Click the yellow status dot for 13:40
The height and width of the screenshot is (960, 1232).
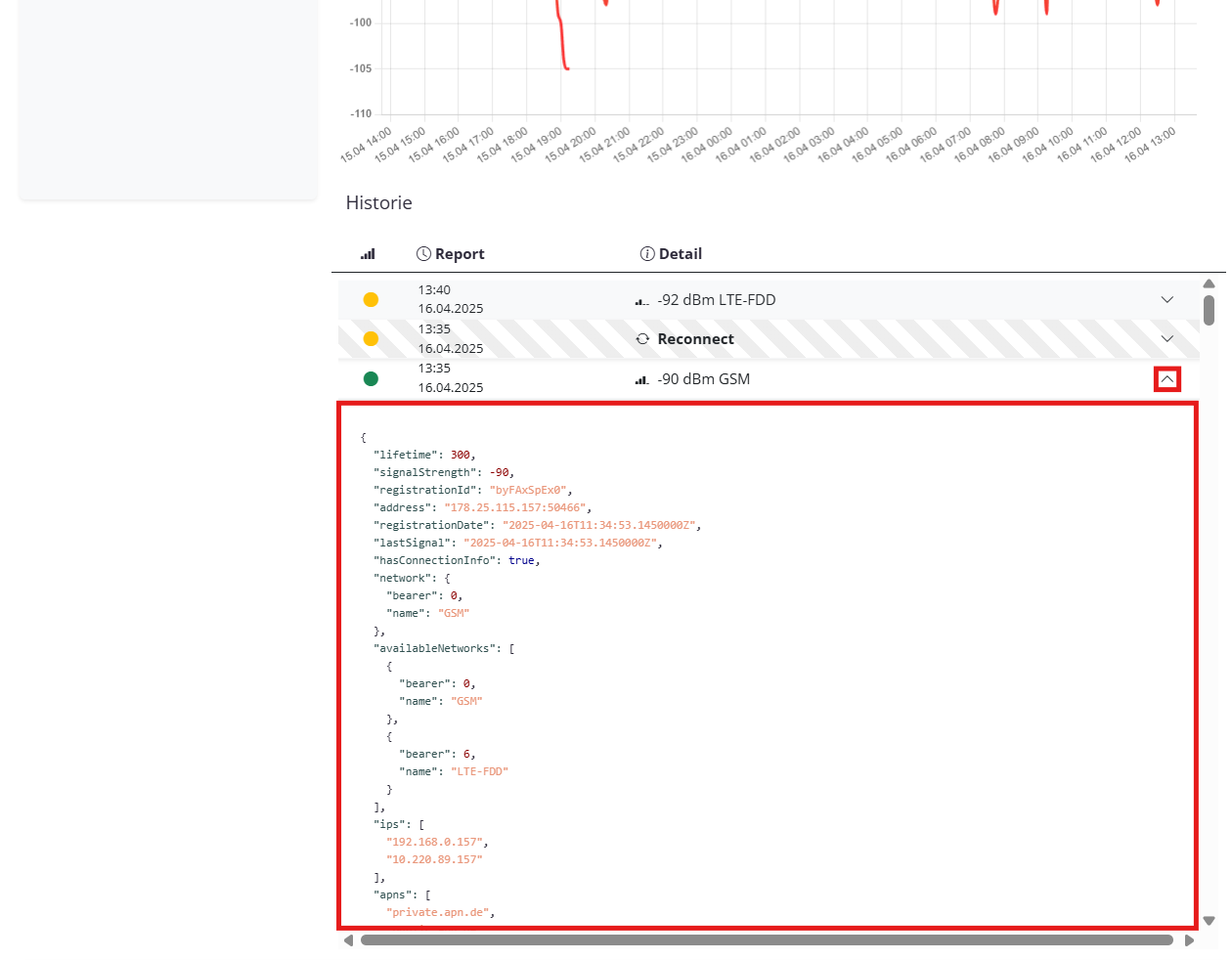click(x=371, y=300)
